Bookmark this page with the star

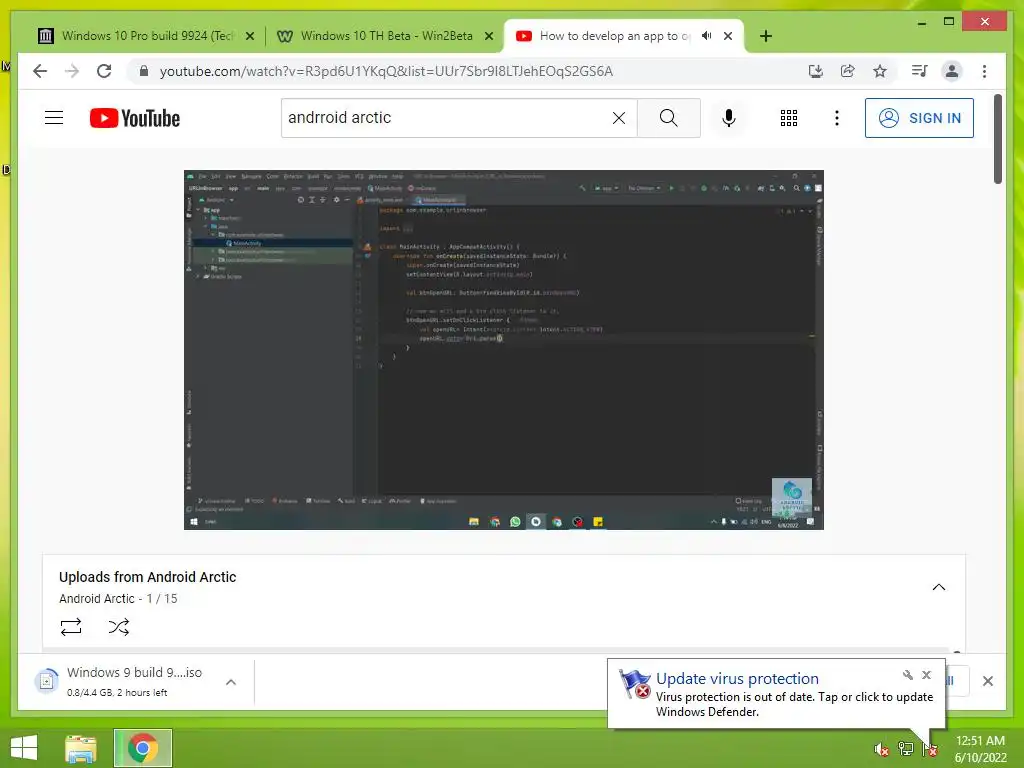[x=880, y=71]
